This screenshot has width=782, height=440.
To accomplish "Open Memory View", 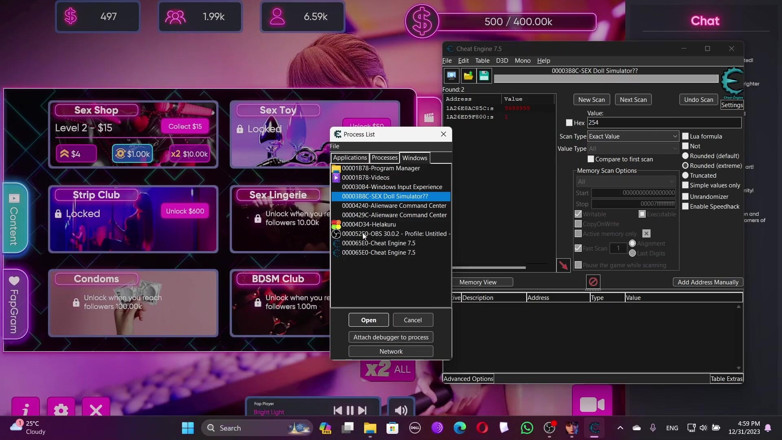I will tap(478, 282).
